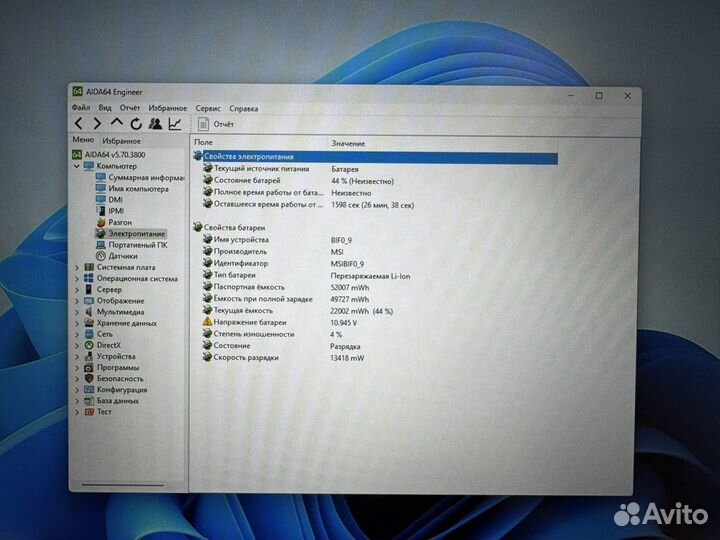720x540 pixels.
Task: Click the Значение column header
Action: coord(349,144)
